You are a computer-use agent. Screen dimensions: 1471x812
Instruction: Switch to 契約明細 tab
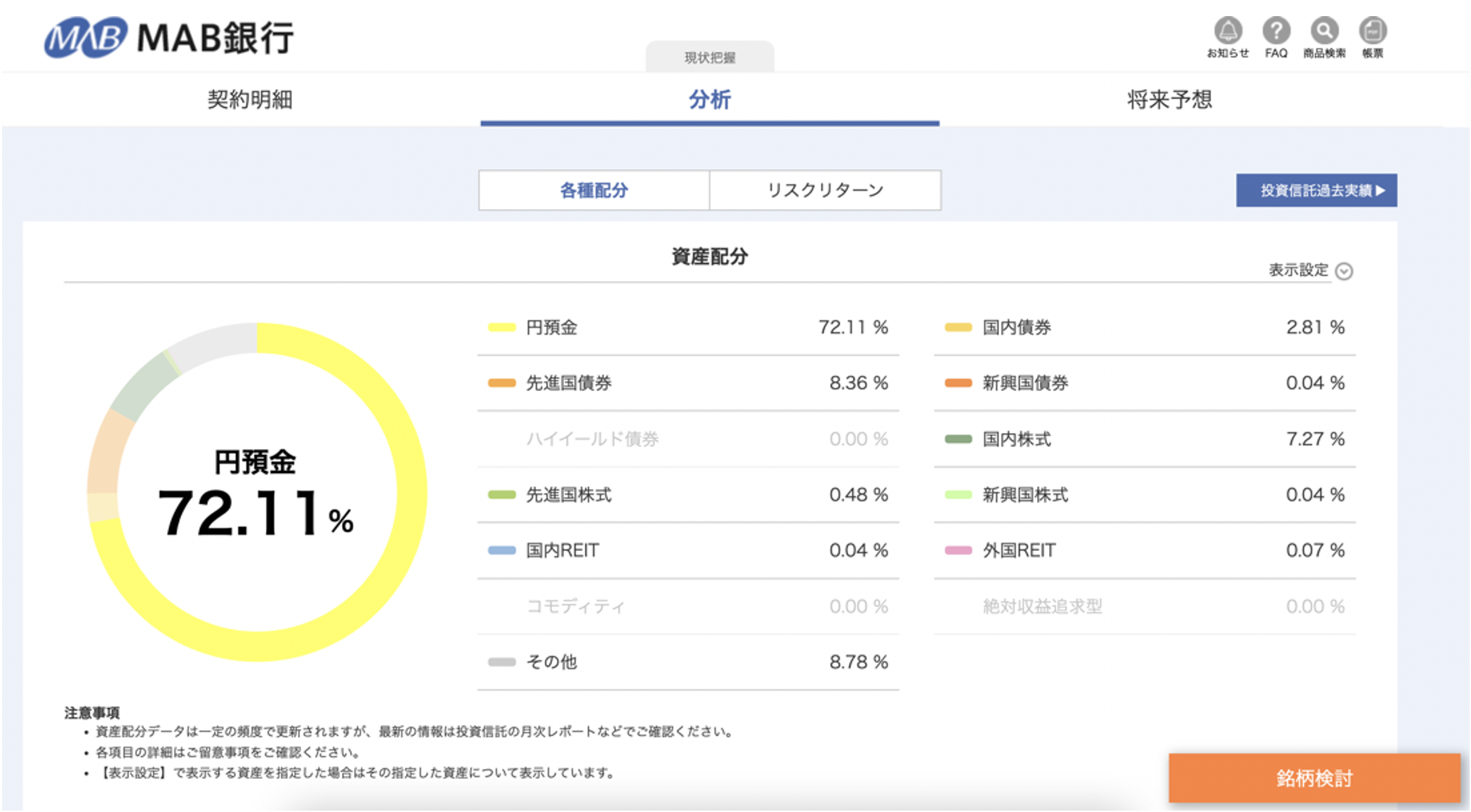click(249, 100)
